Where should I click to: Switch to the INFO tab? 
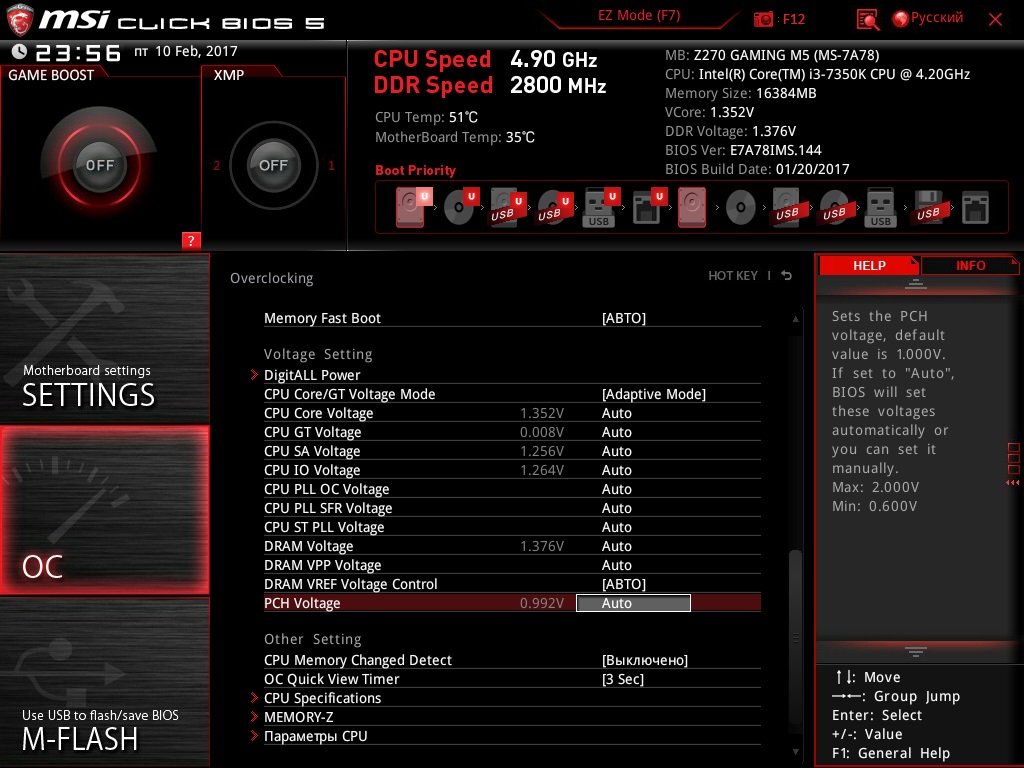pyautogui.click(x=970, y=266)
